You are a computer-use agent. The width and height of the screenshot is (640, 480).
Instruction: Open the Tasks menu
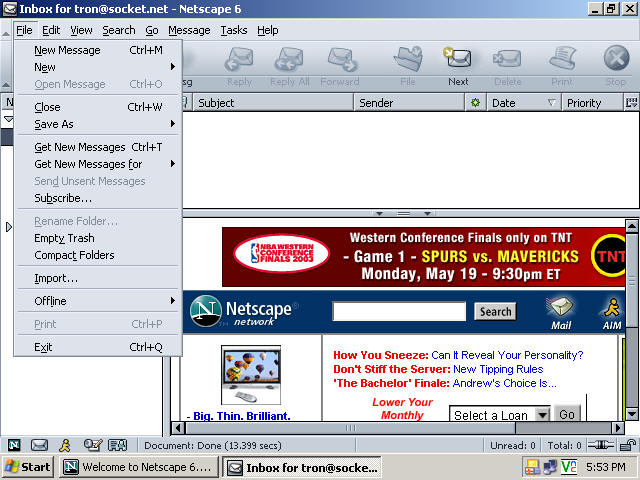click(x=234, y=30)
